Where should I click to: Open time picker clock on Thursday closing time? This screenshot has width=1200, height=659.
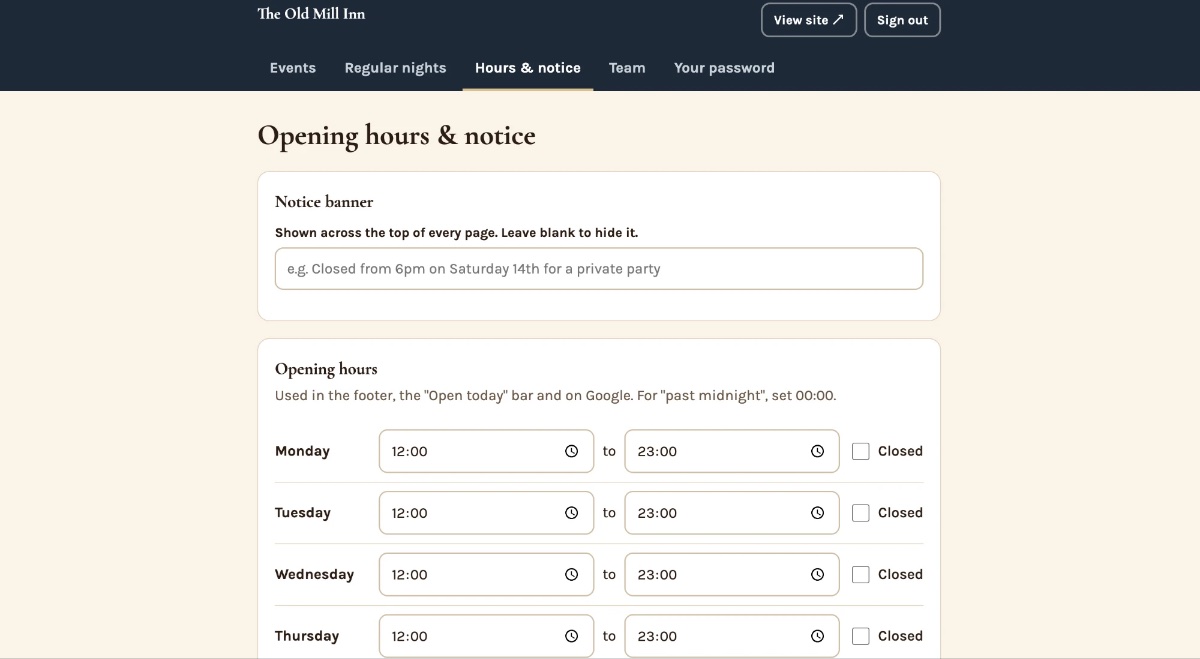[x=818, y=636]
